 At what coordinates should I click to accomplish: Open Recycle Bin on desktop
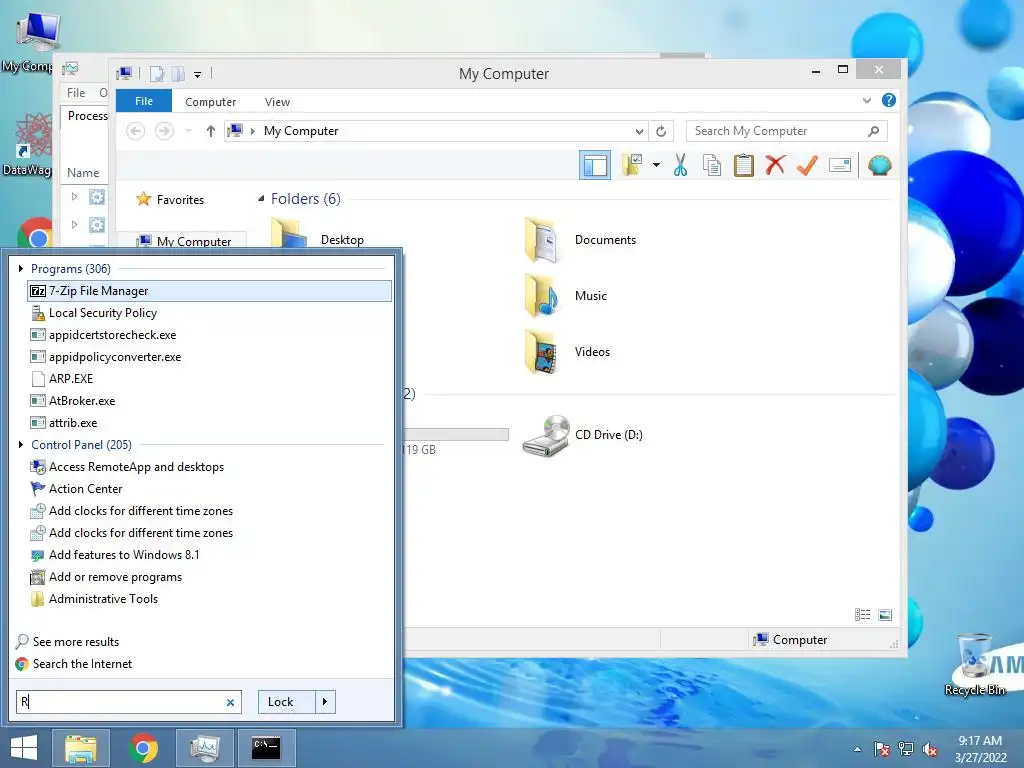pos(975,665)
